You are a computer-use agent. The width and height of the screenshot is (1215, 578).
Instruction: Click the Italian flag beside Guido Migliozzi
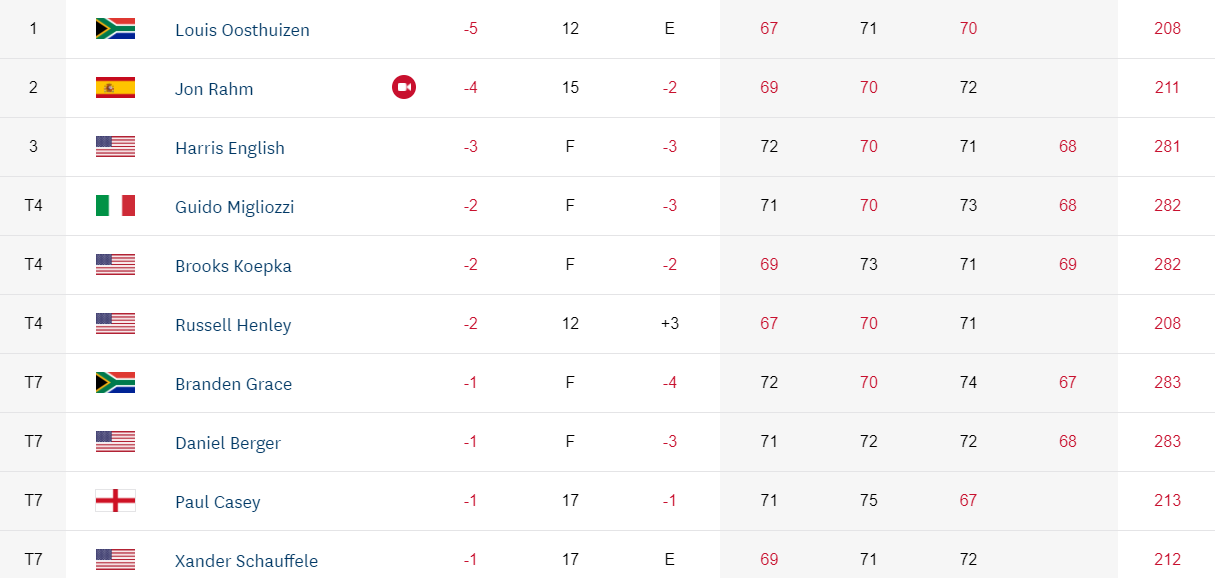click(x=115, y=206)
